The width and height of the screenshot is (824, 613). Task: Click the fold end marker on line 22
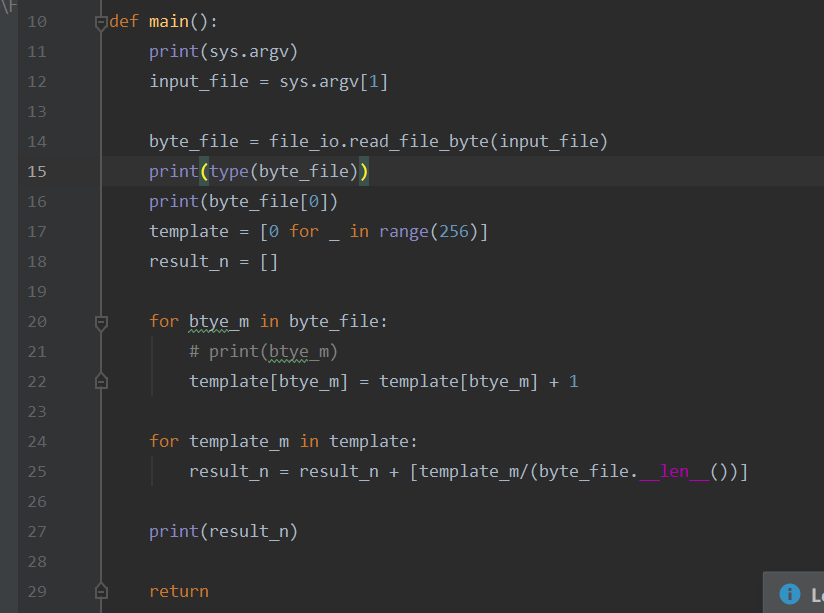101,381
